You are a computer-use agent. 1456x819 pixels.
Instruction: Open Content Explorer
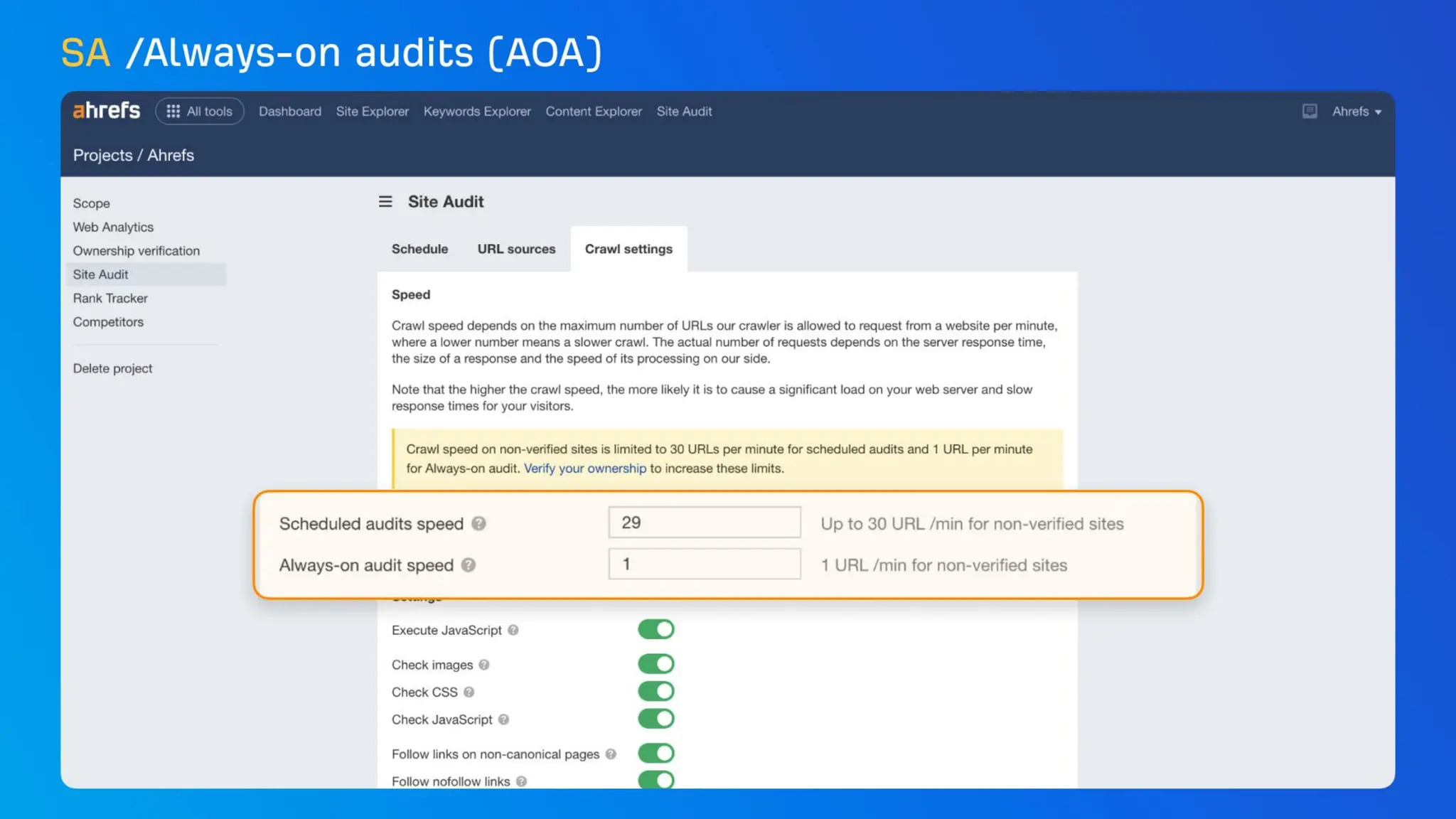(x=594, y=112)
